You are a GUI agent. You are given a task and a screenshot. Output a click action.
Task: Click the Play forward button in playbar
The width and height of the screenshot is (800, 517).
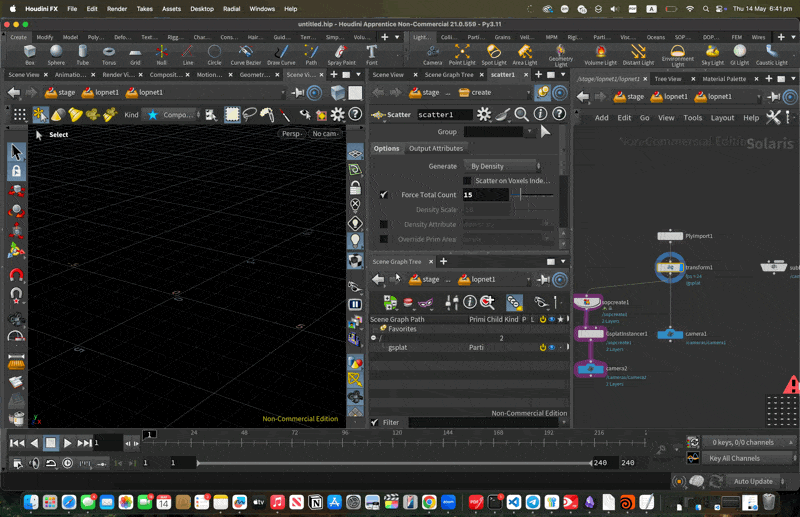(x=67, y=443)
